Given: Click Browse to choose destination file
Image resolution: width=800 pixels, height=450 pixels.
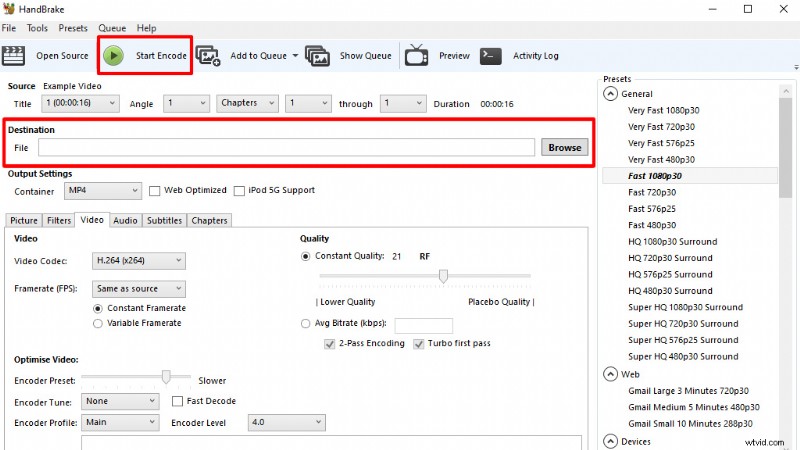Looking at the screenshot, I should (x=565, y=147).
